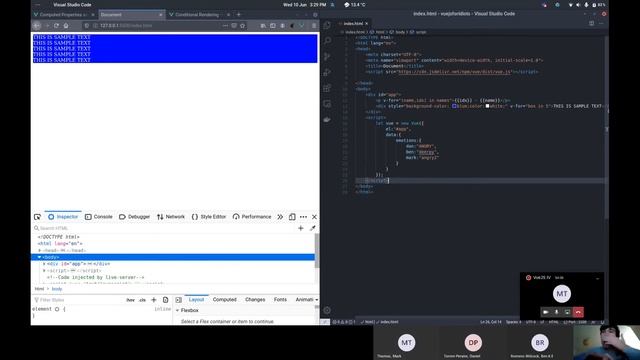Image resolution: width=640 pixels, height=360 pixels.
Task: Open the Network tab in devtools
Action: [x=171, y=217]
